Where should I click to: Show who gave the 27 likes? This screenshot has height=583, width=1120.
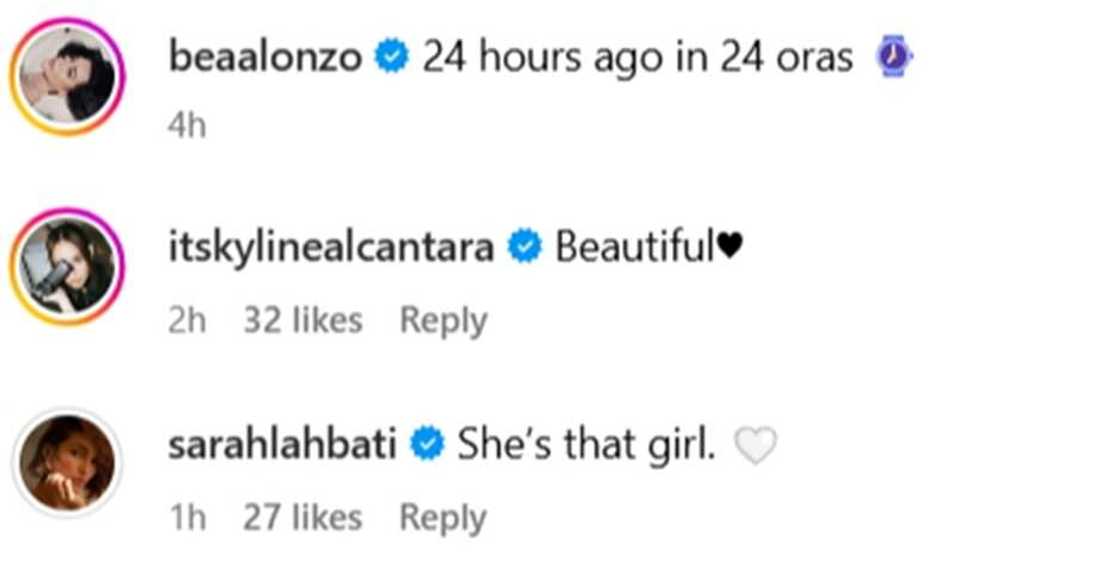(x=303, y=518)
